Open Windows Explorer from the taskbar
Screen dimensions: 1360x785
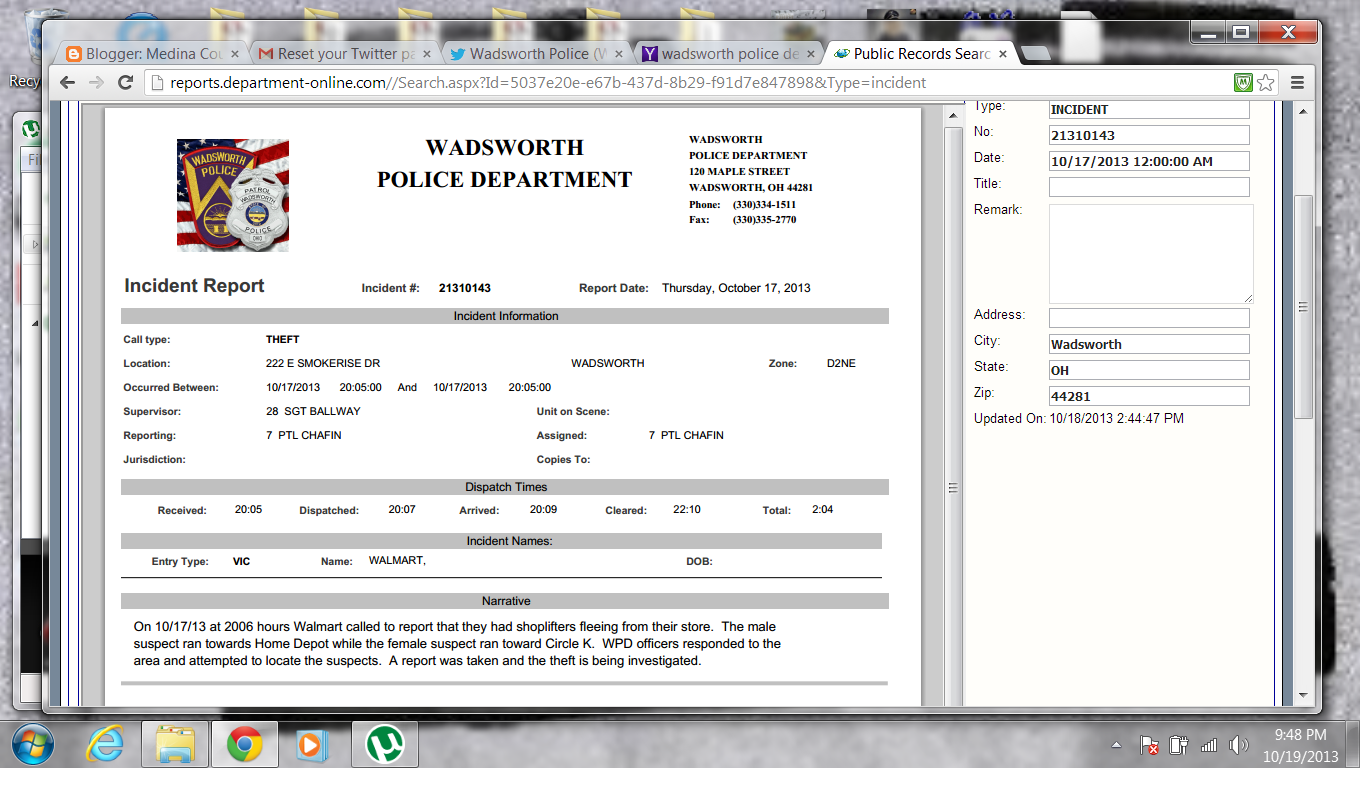174,744
